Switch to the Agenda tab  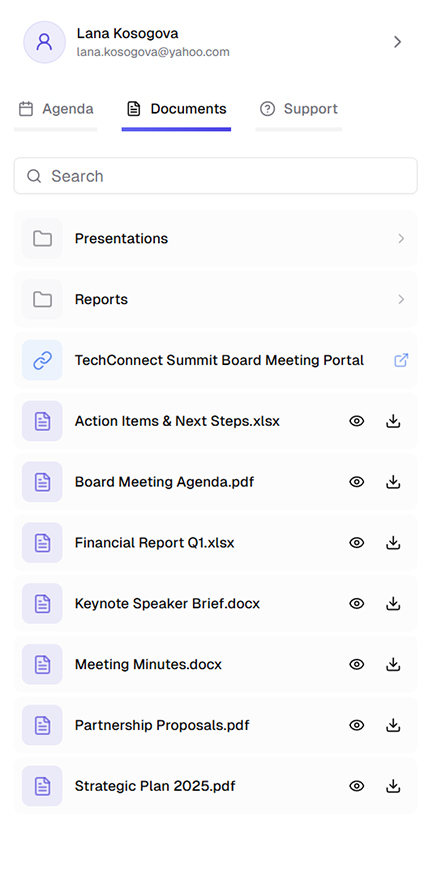[x=56, y=109]
